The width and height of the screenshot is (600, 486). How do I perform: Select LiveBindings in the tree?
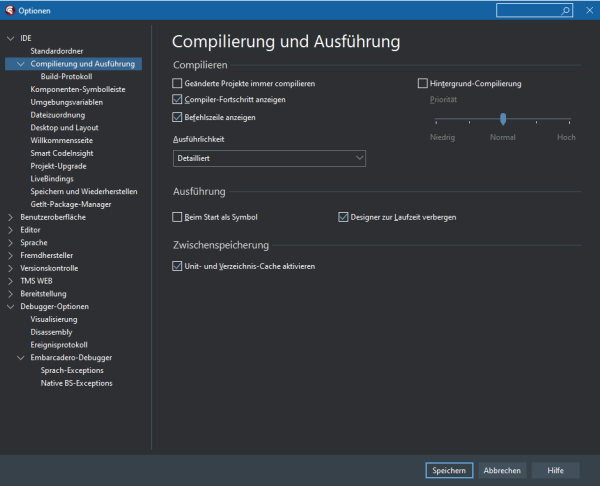click(x=52, y=179)
